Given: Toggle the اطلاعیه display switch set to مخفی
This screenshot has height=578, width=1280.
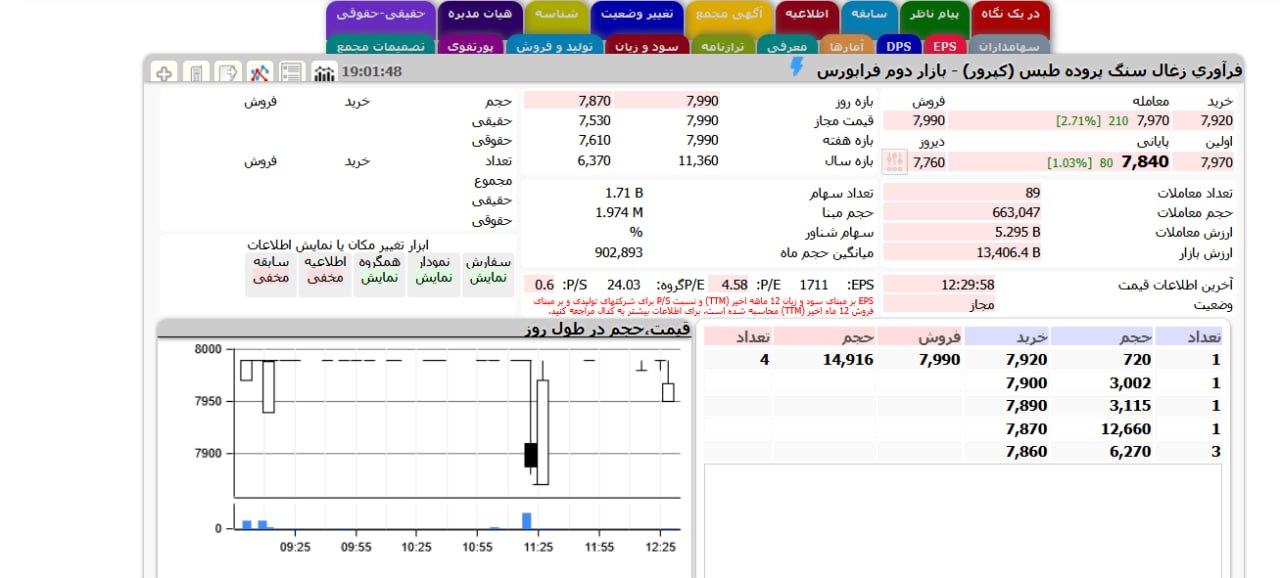Looking at the screenshot, I should (324, 270).
